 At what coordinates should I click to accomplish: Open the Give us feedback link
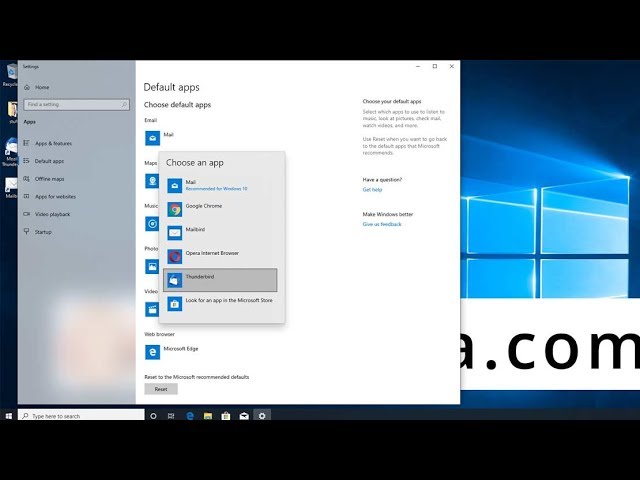pyautogui.click(x=382, y=224)
